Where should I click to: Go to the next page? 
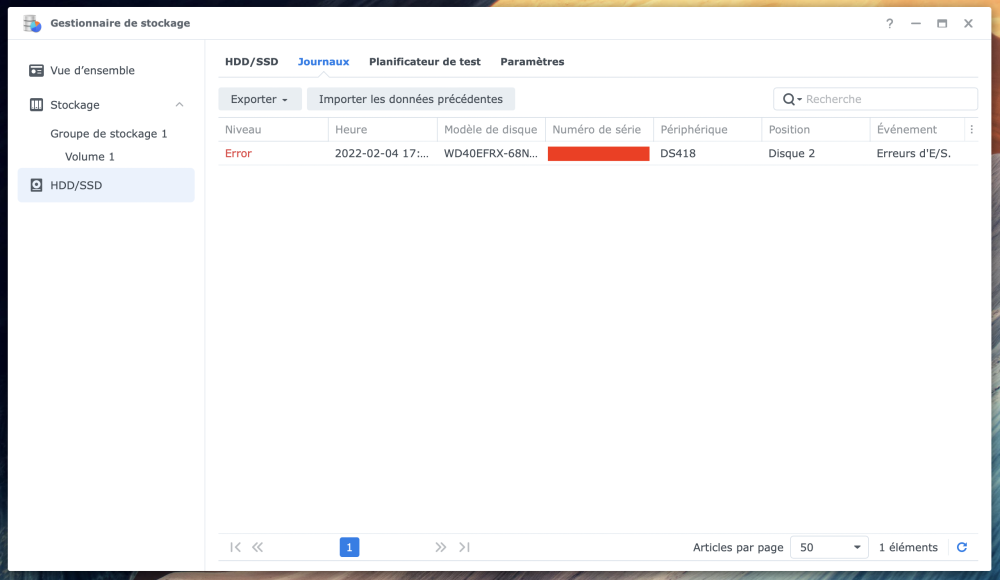441,547
